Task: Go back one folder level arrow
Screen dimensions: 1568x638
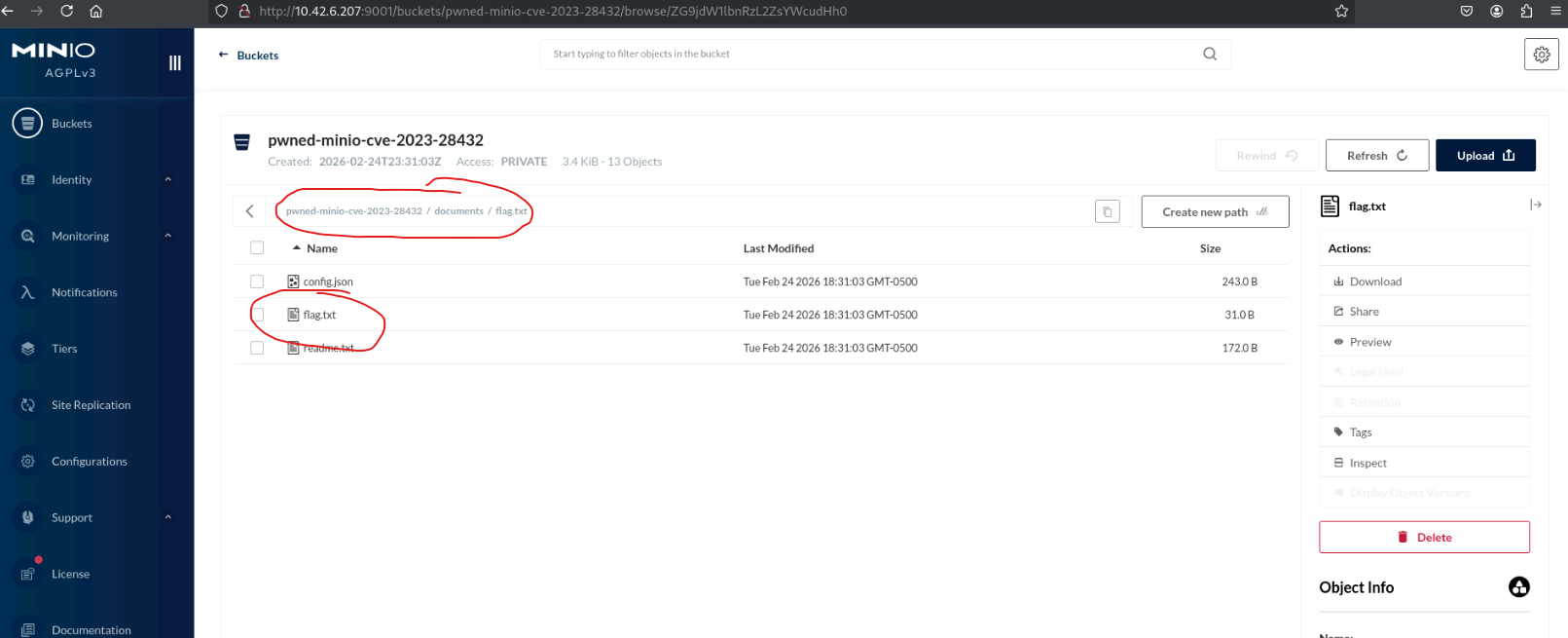Action: 250,211
